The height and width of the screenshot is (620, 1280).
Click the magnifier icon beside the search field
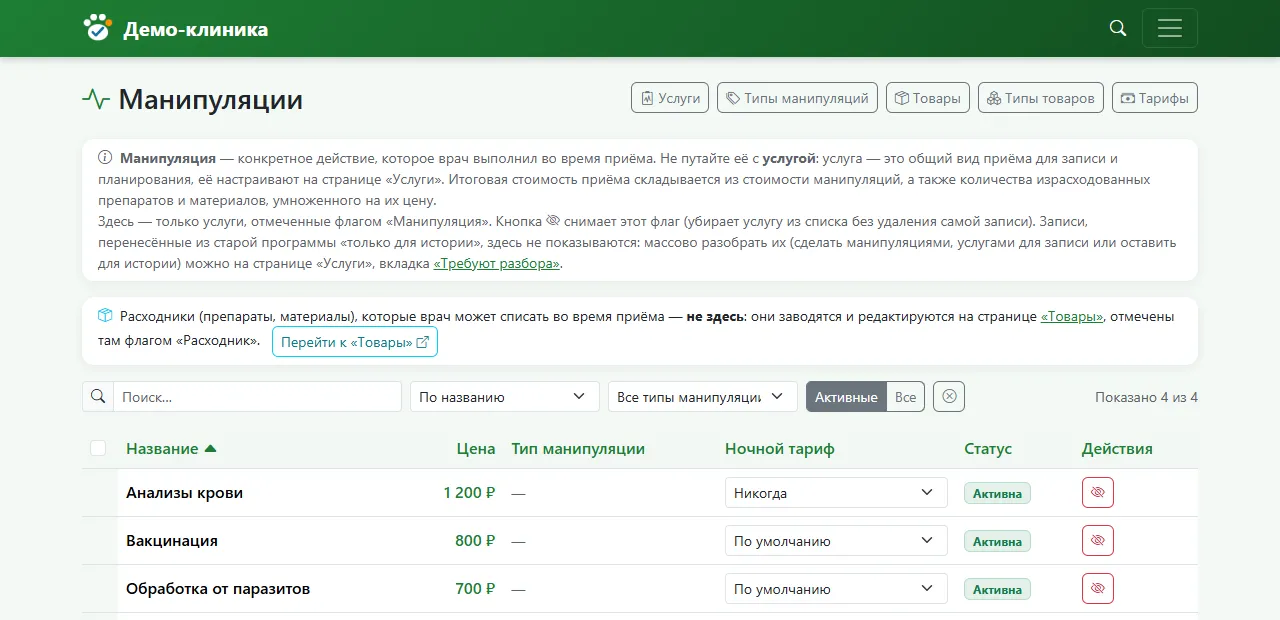click(x=98, y=397)
